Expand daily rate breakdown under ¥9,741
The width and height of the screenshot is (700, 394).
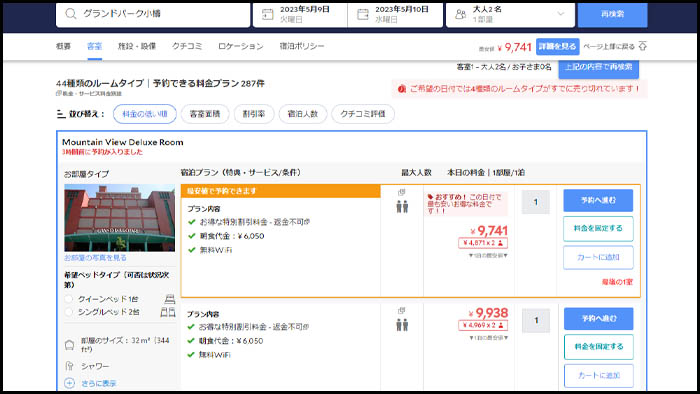(488, 256)
